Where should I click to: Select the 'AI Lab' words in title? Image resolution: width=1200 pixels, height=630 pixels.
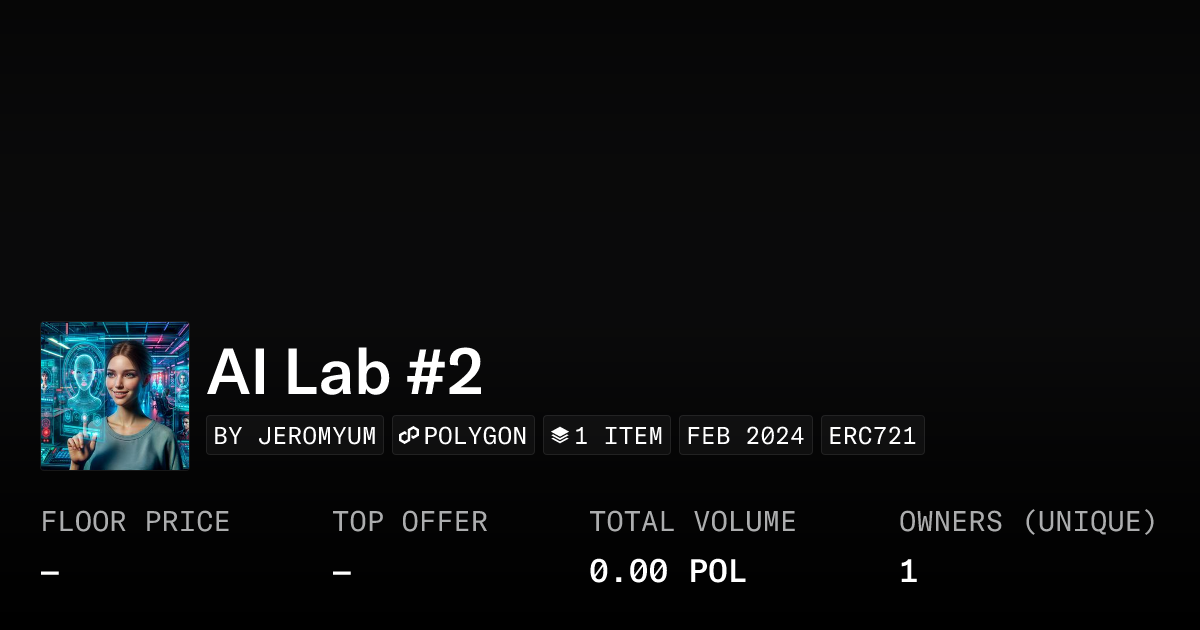pyautogui.click(x=298, y=374)
